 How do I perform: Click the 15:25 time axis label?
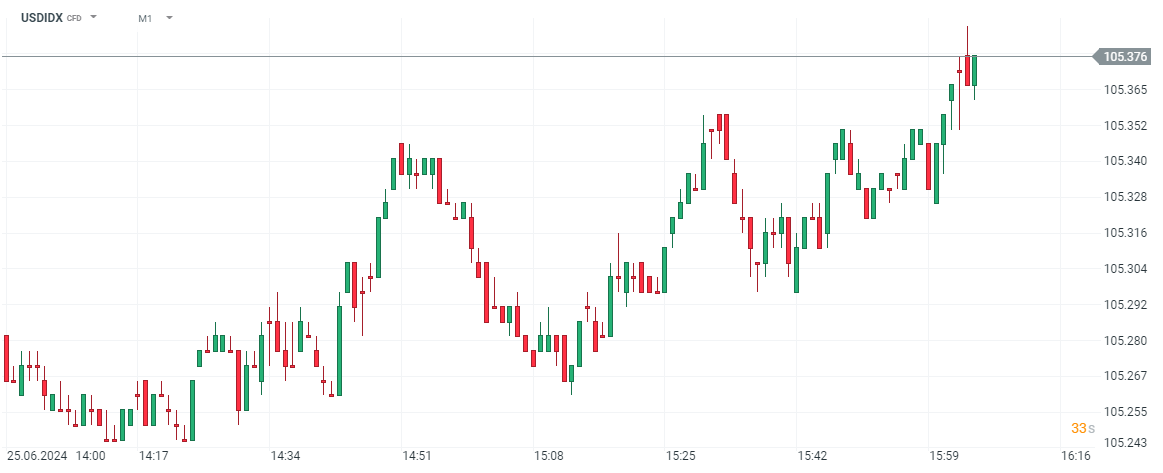(x=681, y=456)
